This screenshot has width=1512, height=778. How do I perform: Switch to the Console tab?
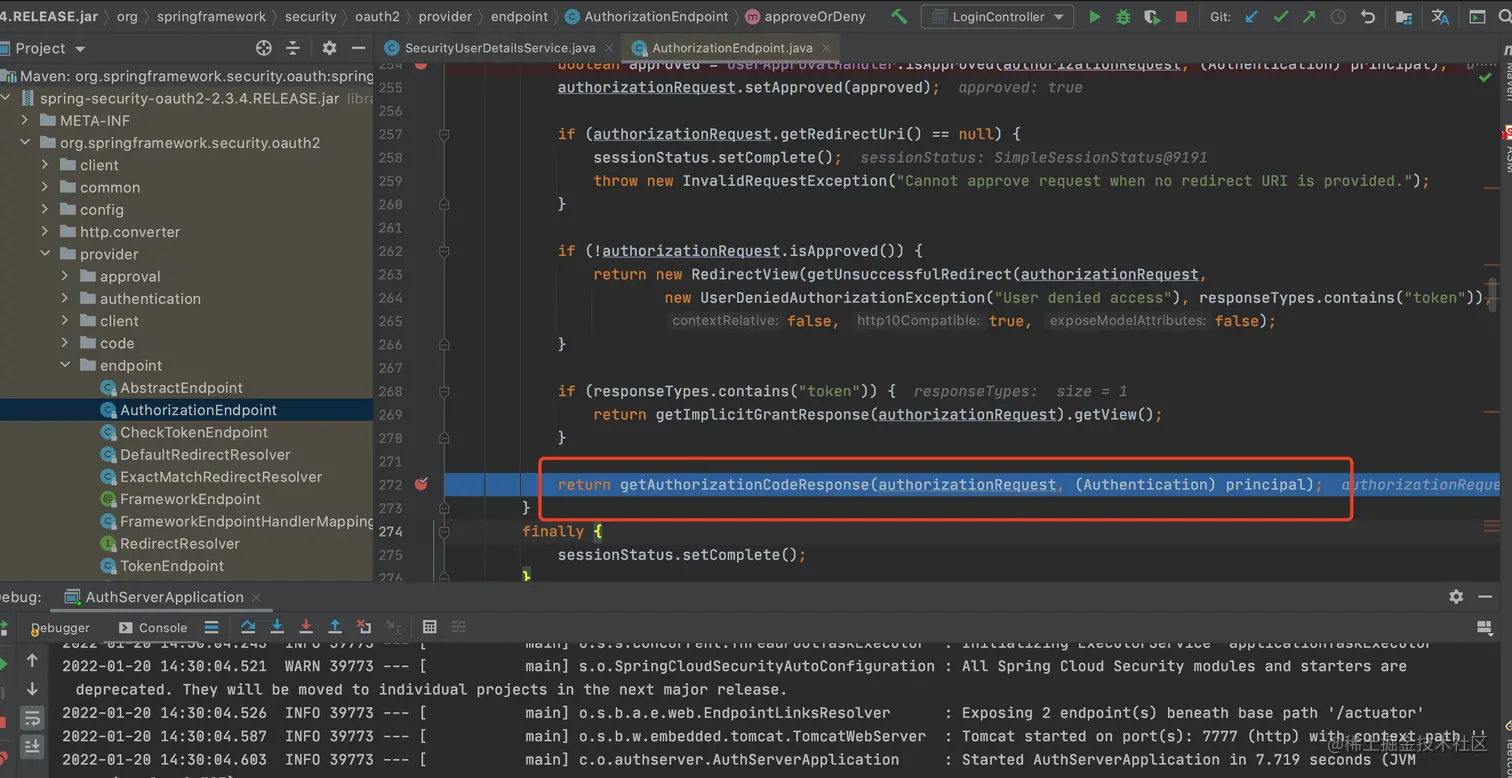154,628
